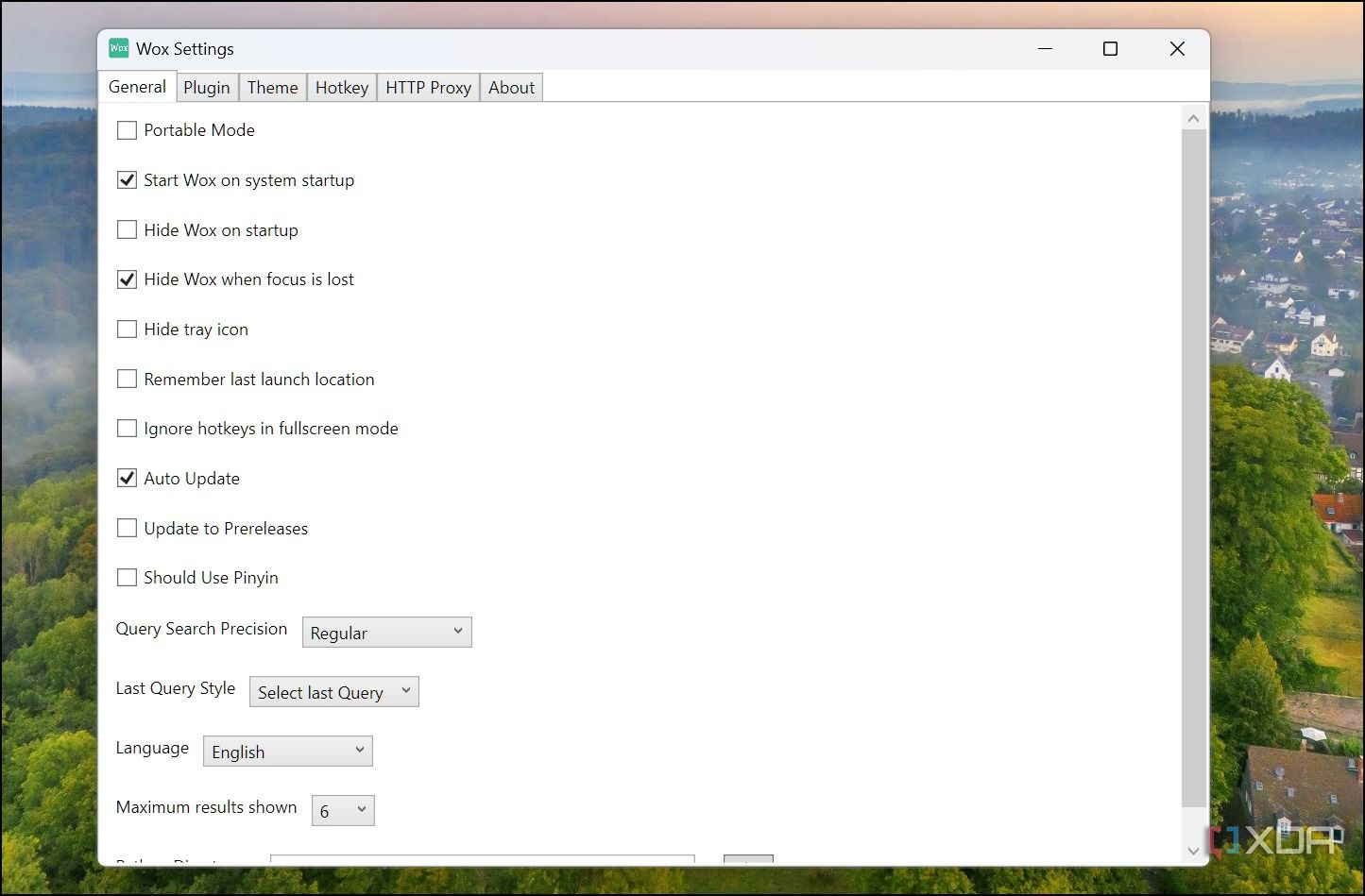The height and width of the screenshot is (896, 1365).
Task: Open the Hotkey tab
Action: coord(341,87)
